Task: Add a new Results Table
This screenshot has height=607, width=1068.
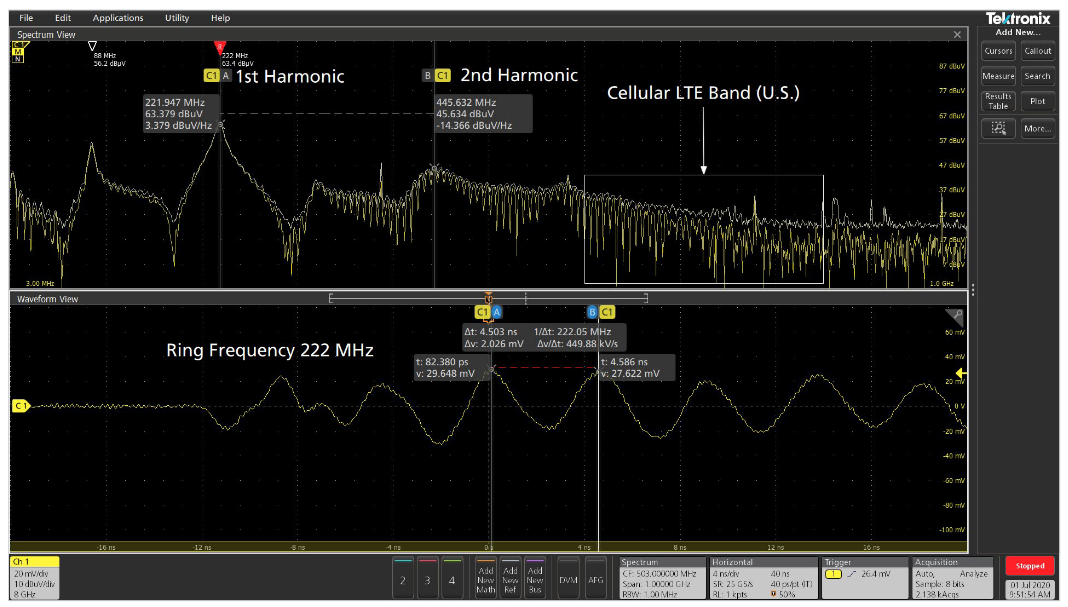Action: click(998, 101)
